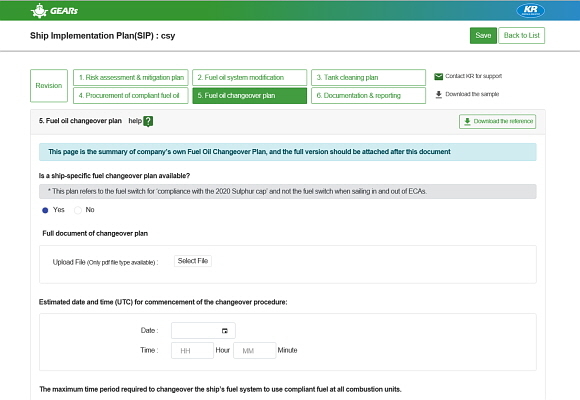Go to Tank cleaning plan tab
The height and width of the screenshot is (400, 580).
coord(368,78)
